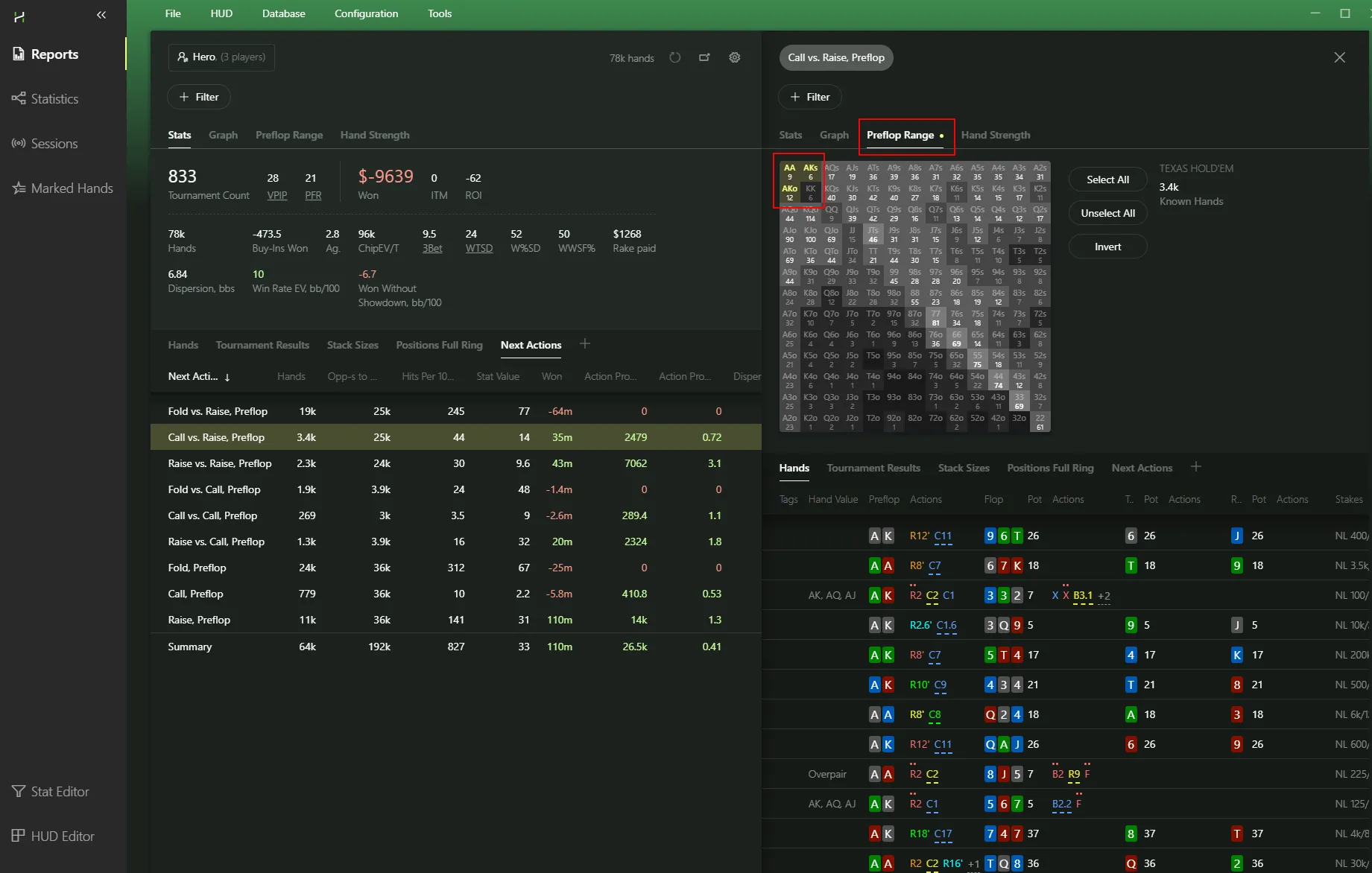Close the Call vs. Raise panel

click(1339, 57)
